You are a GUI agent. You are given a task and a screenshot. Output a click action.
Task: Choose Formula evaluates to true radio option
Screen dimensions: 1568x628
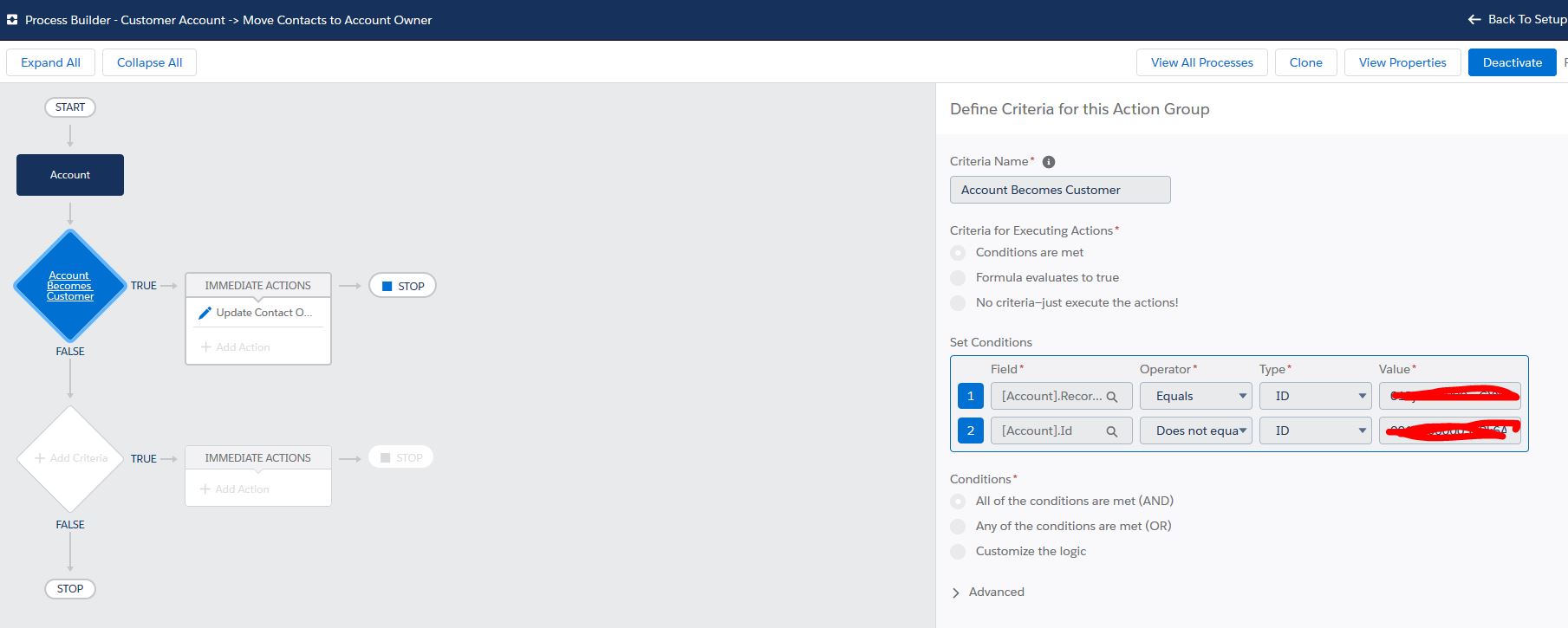pyautogui.click(x=958, y=278)
